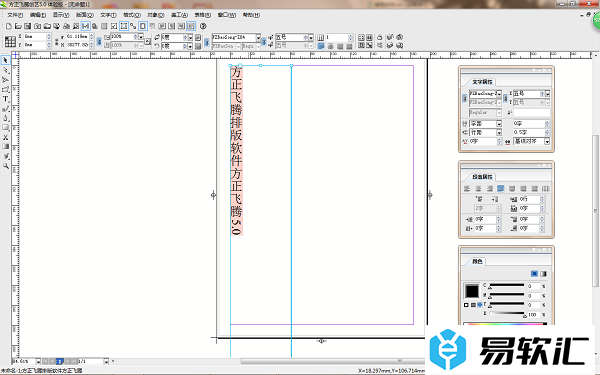The height and width of the screenshot is (375, 600).
Task: Click the column count input field
Action: coord(337,37)
